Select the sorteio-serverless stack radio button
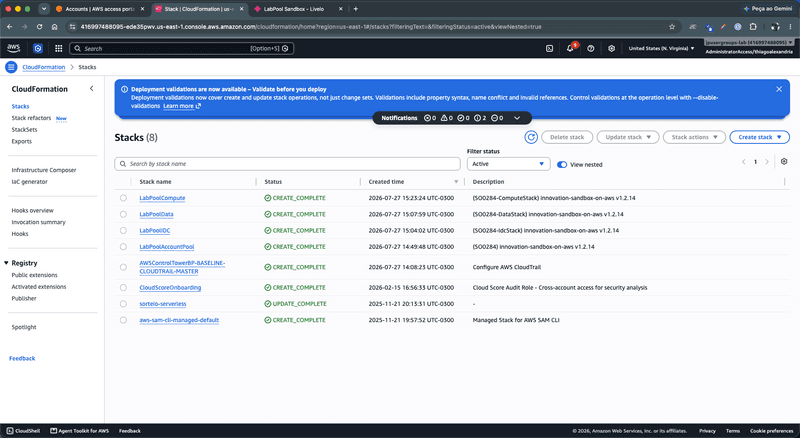Viewport: 800px width, 438px height. tap(123, 304)
